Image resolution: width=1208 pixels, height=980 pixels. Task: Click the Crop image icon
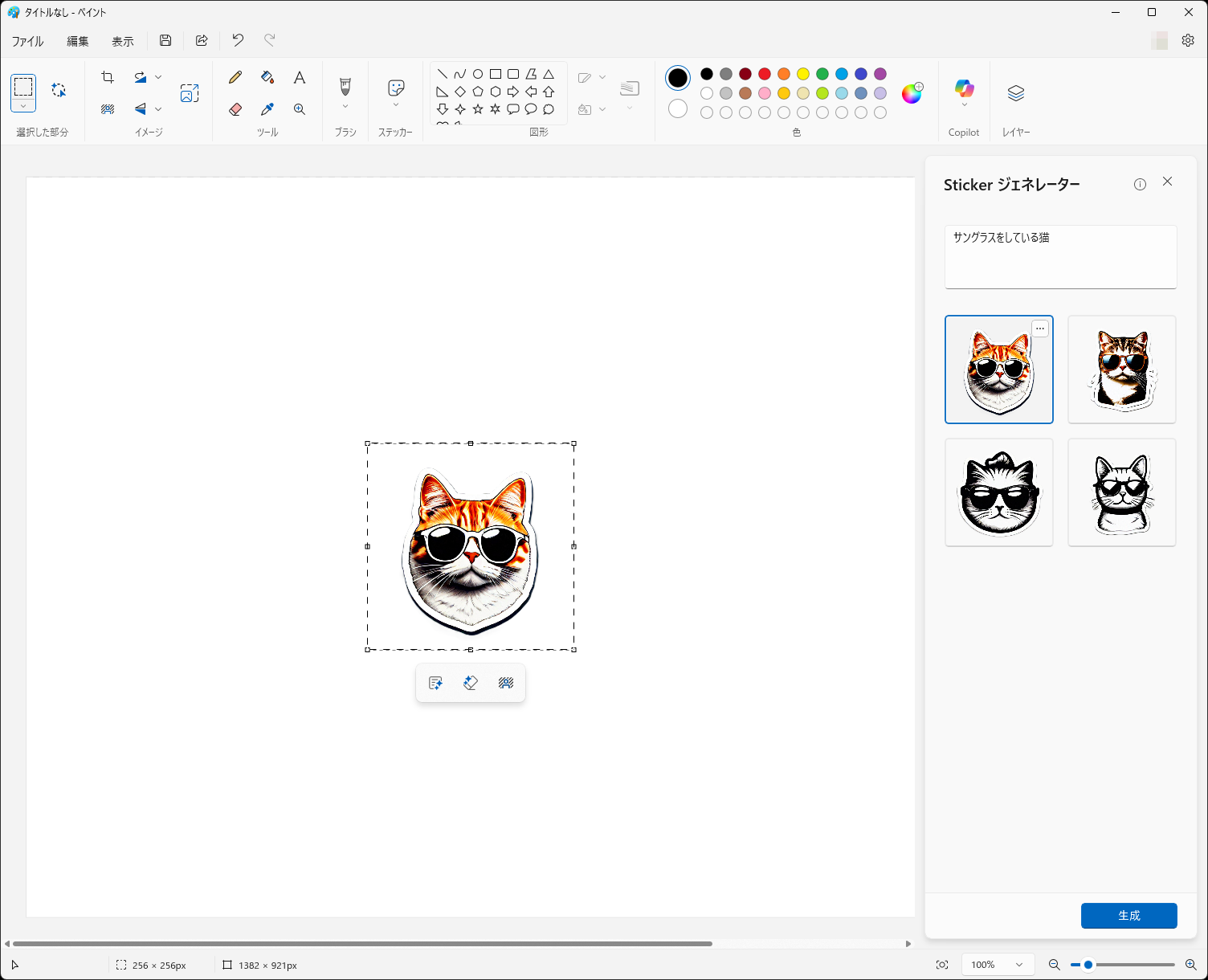point(108,77)
